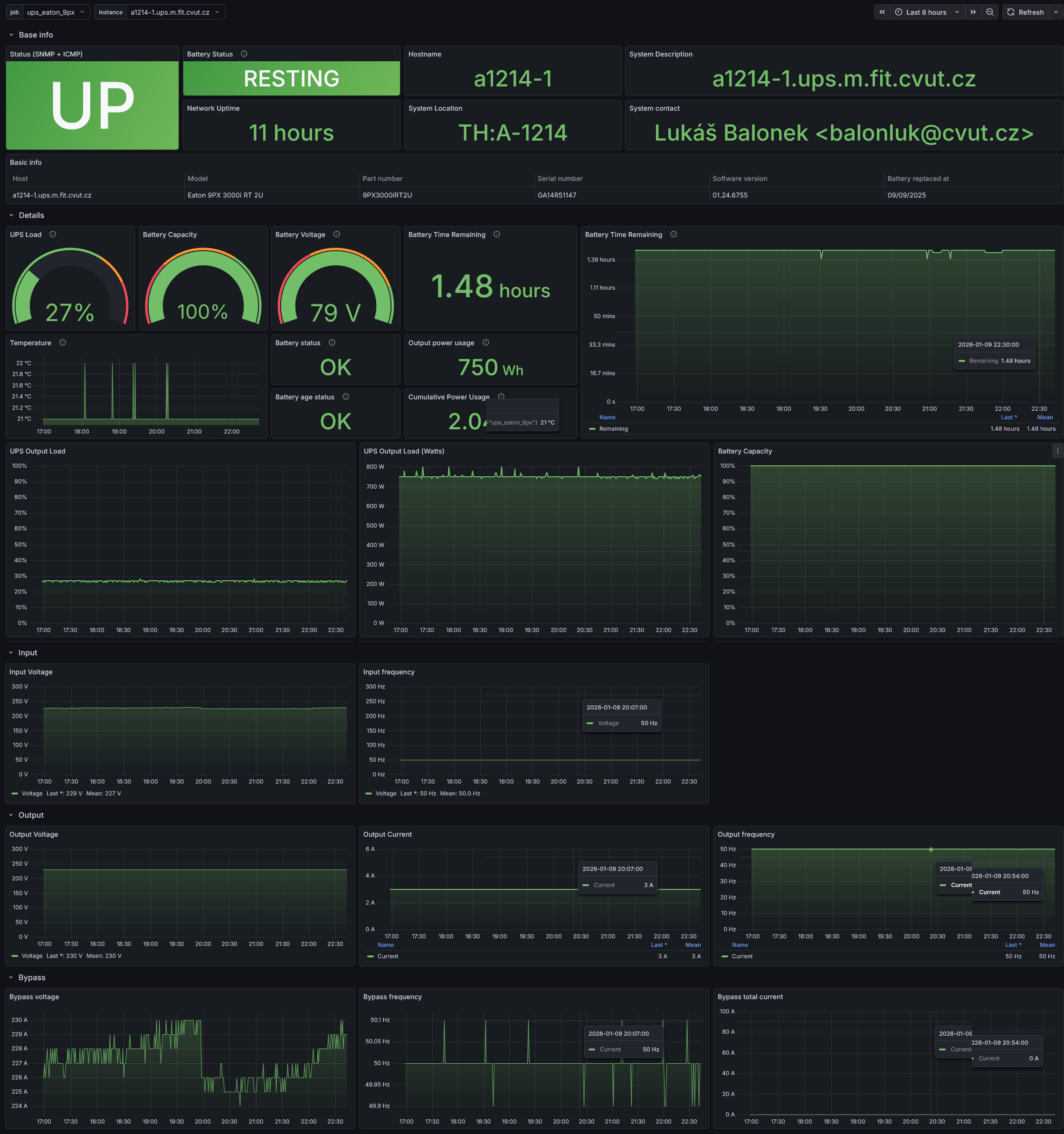Screen dimensions: 1064x1134
Task: Open info tooltip on Output power usage panel
Action: (x=485, y=343)
